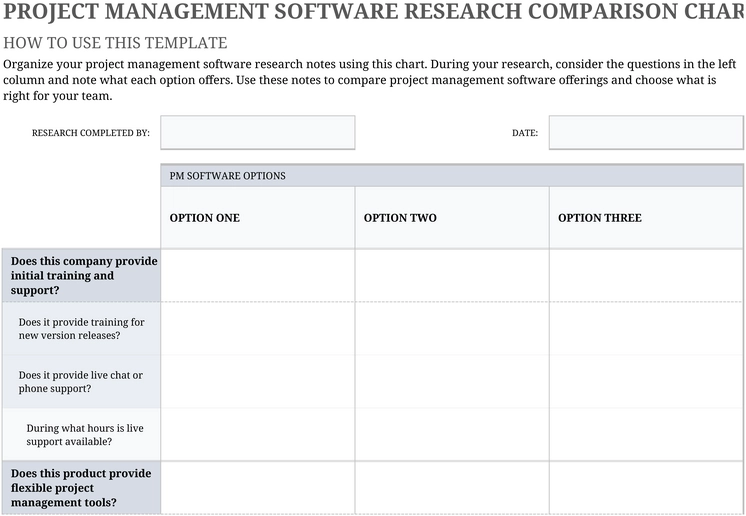Click Option Two cell for flexible project tools row
746x516 pixels.
coord(452,488)
